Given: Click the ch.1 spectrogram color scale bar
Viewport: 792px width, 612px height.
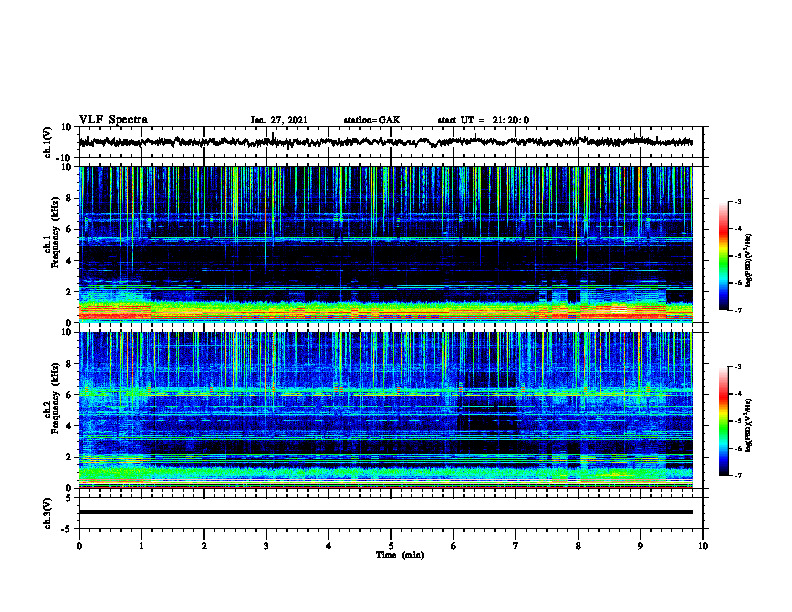Looking at the screenshot, I should [x=723, y=256].
